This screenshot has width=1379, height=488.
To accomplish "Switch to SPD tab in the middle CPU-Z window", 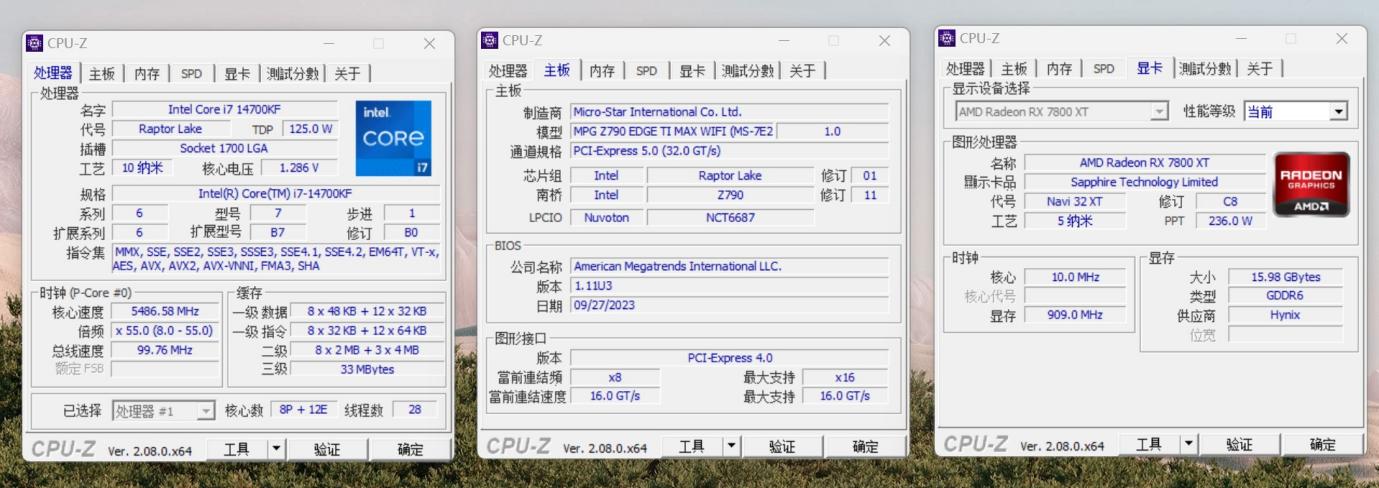I will [647, 70].
